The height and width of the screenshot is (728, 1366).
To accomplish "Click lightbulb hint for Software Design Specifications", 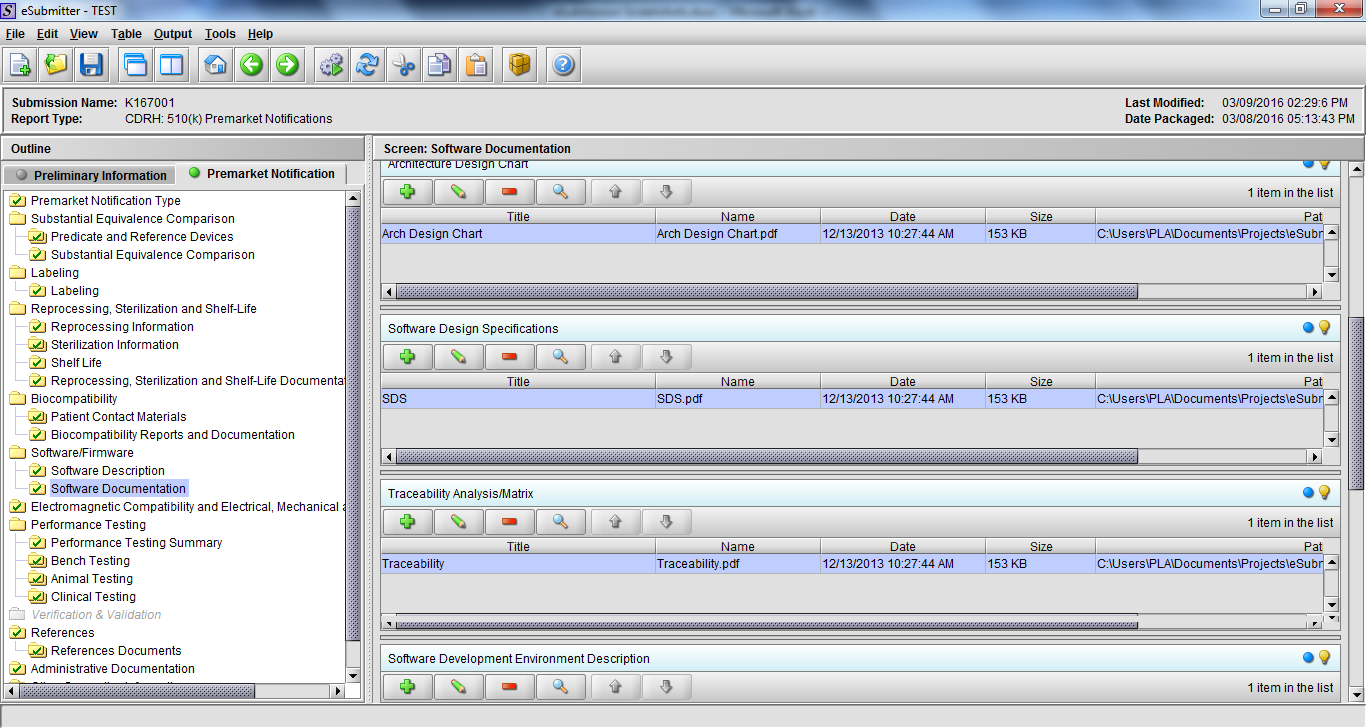I will point(1325,328).
